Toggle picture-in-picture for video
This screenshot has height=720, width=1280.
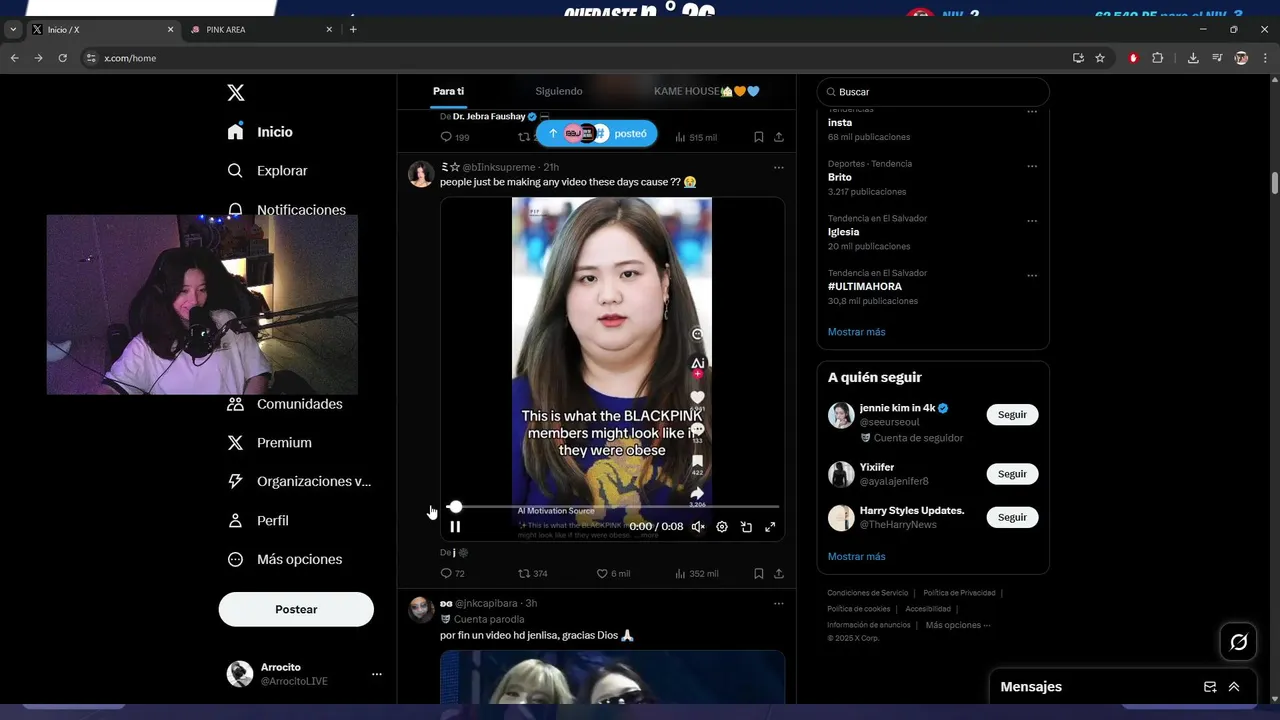pyautogui.click(x=746, y=527)
